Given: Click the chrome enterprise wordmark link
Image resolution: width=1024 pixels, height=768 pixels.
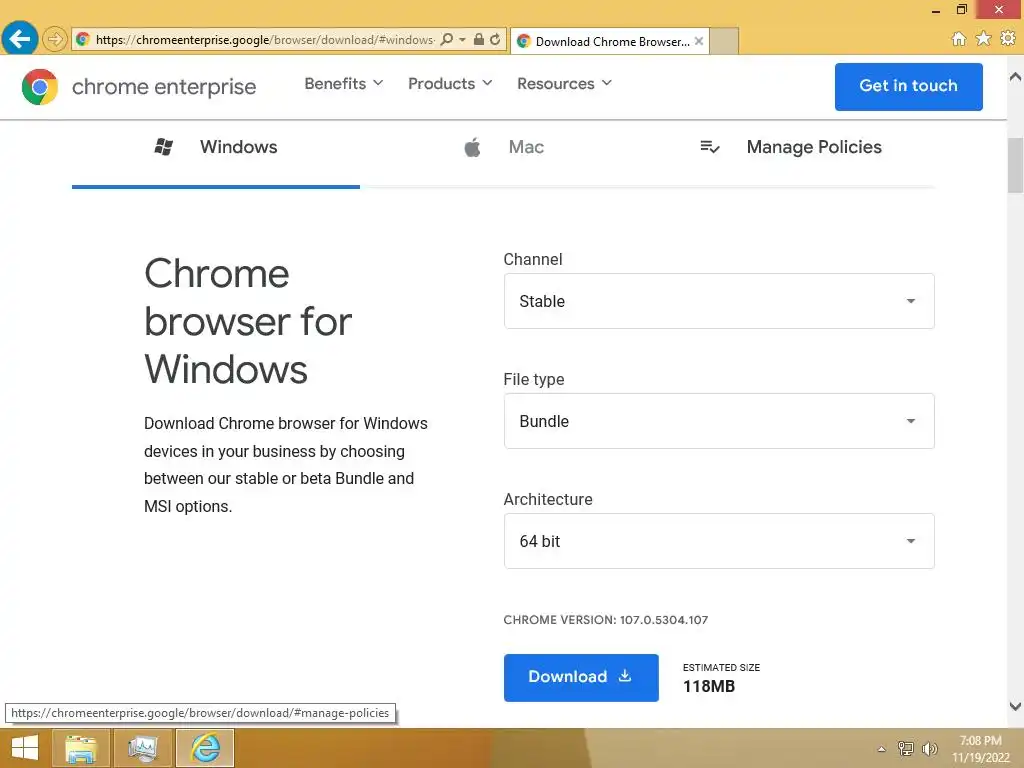Looking at the screenshot, I should coord(164,86).
